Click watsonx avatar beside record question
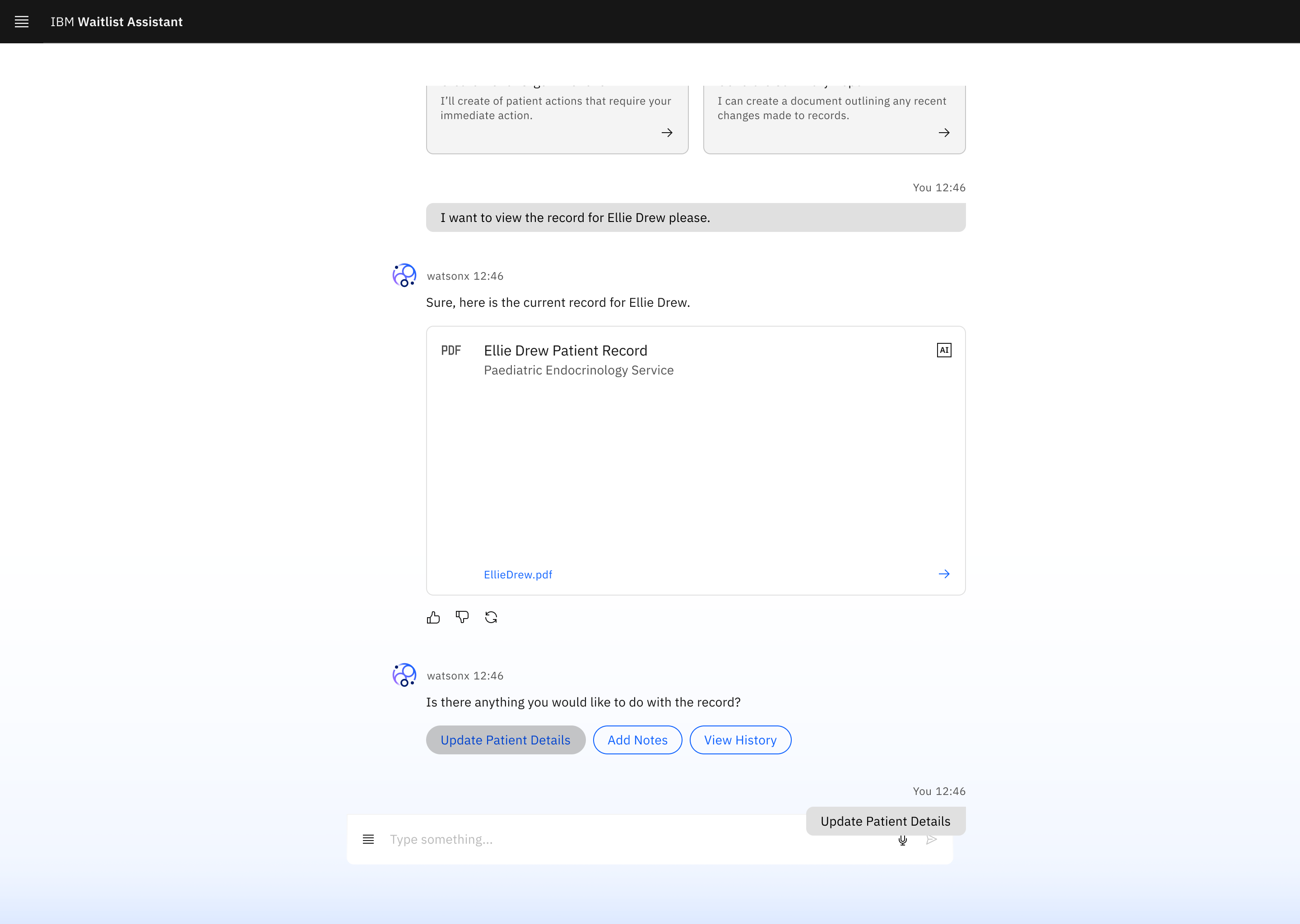1300x924 pixels. tap(404, 675)
